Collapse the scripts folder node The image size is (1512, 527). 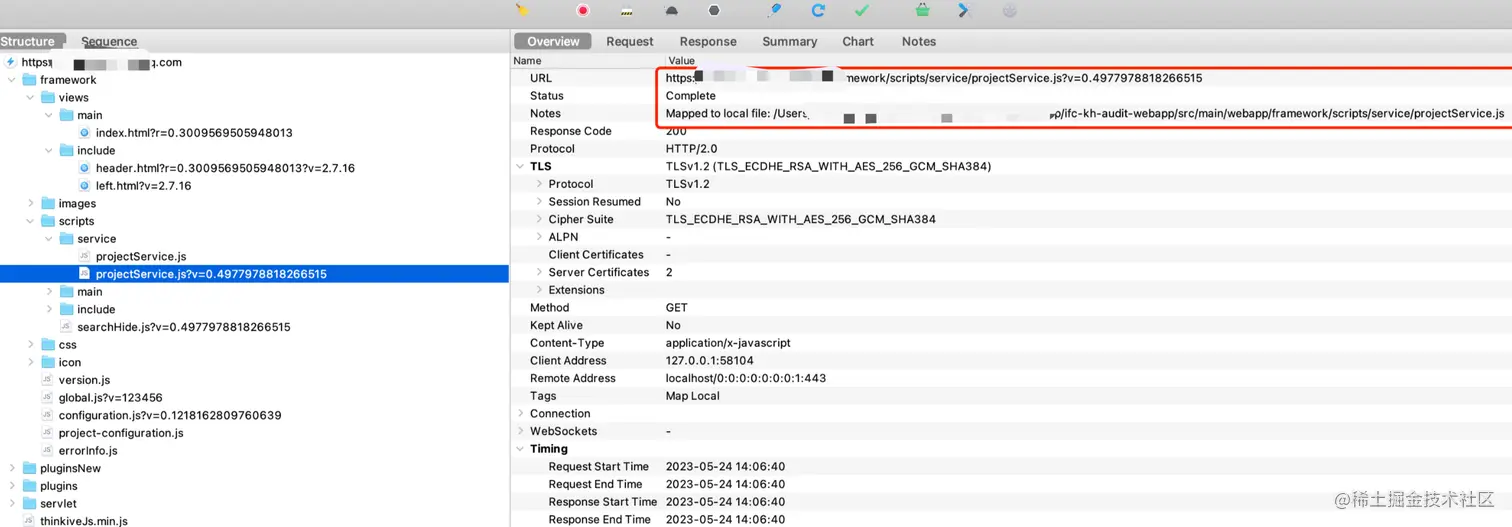(31, 221)
